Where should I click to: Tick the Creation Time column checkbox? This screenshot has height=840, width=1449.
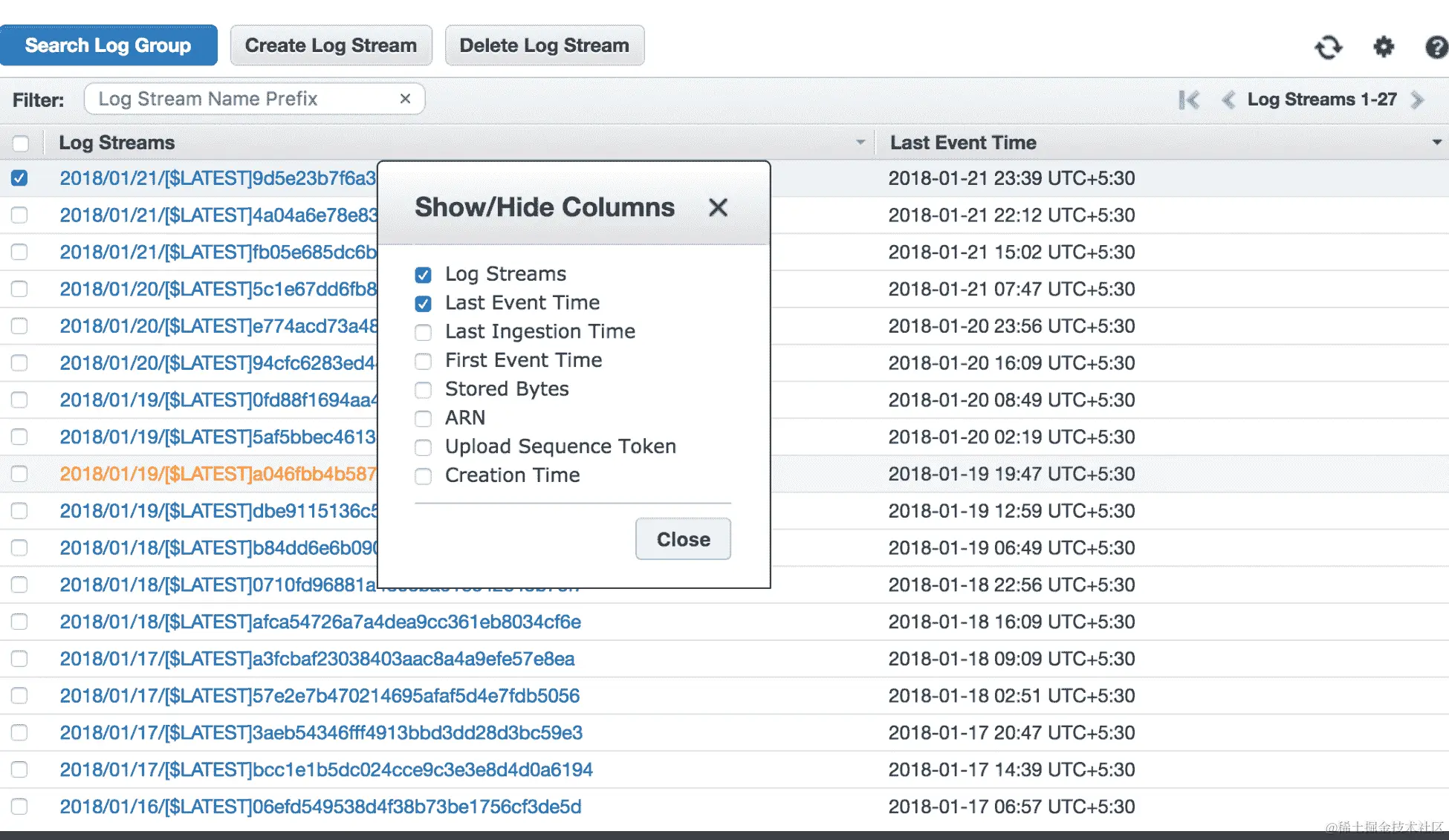point(423,476)
